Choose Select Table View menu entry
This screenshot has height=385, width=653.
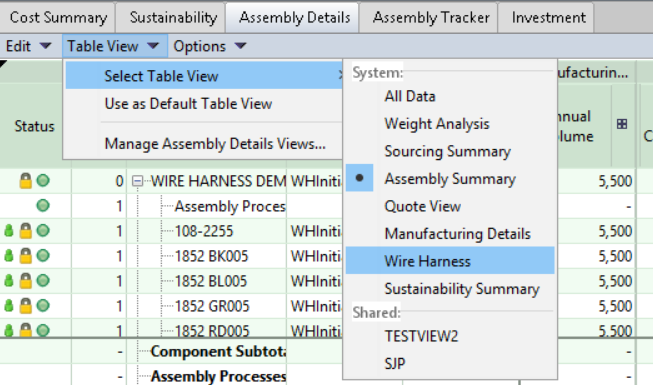pyautogui.click(x=204, y=76)
